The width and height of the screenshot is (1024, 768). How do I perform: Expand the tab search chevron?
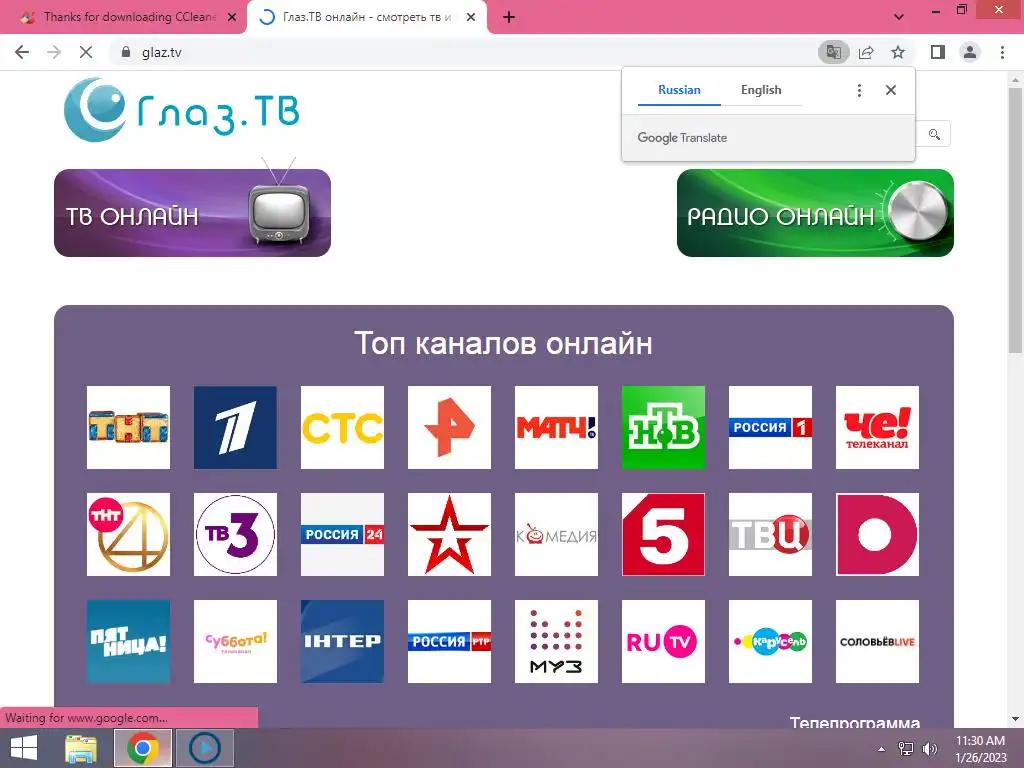click(x=899, y=17)
